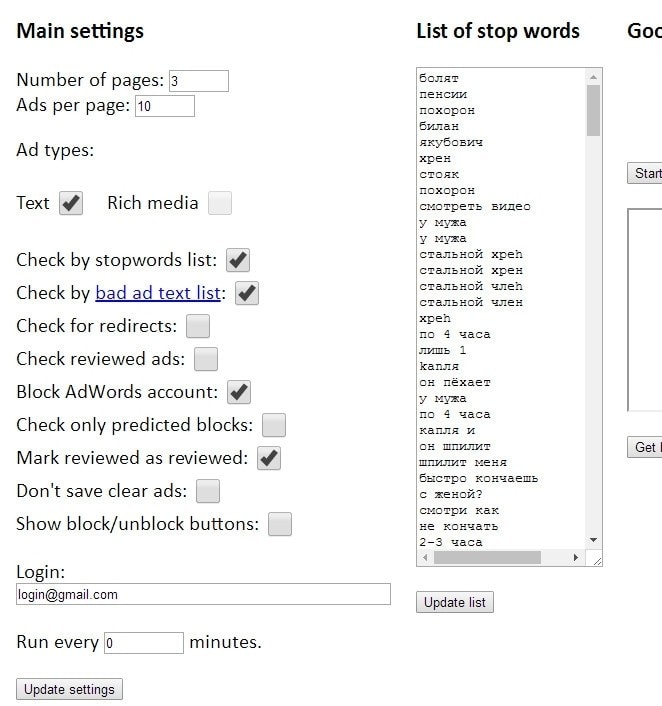Focus the Number of pages field
This screenshot has height=706, width=662.
[198, 81]
